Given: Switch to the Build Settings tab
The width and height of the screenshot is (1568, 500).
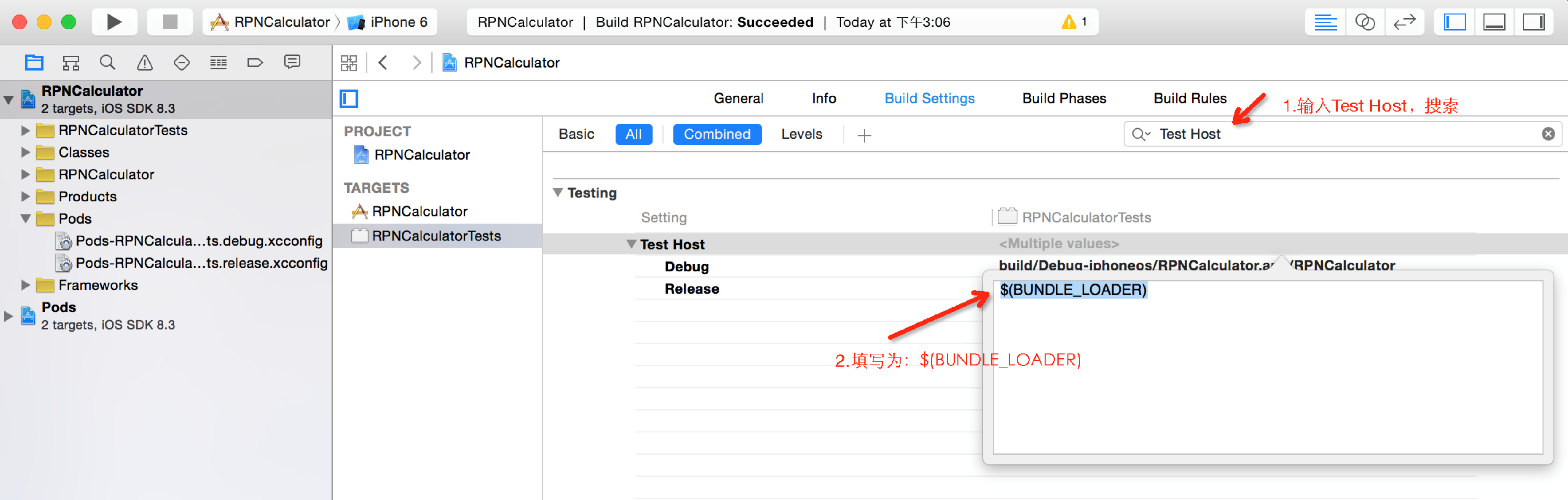Looking at the screenshot, I should [x=930, y=99].
